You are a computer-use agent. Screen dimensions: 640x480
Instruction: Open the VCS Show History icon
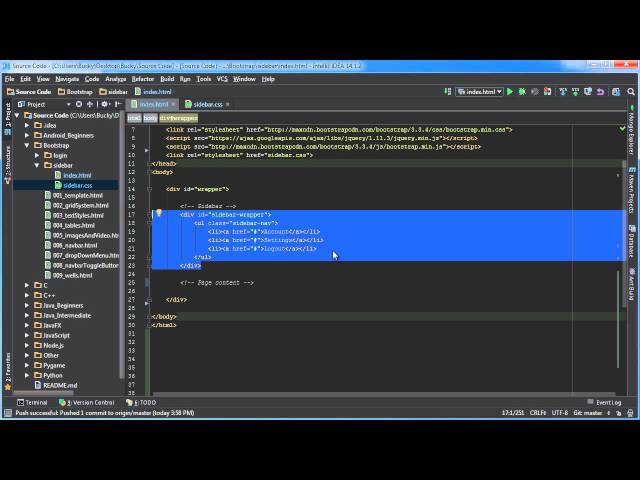[588, 92]
